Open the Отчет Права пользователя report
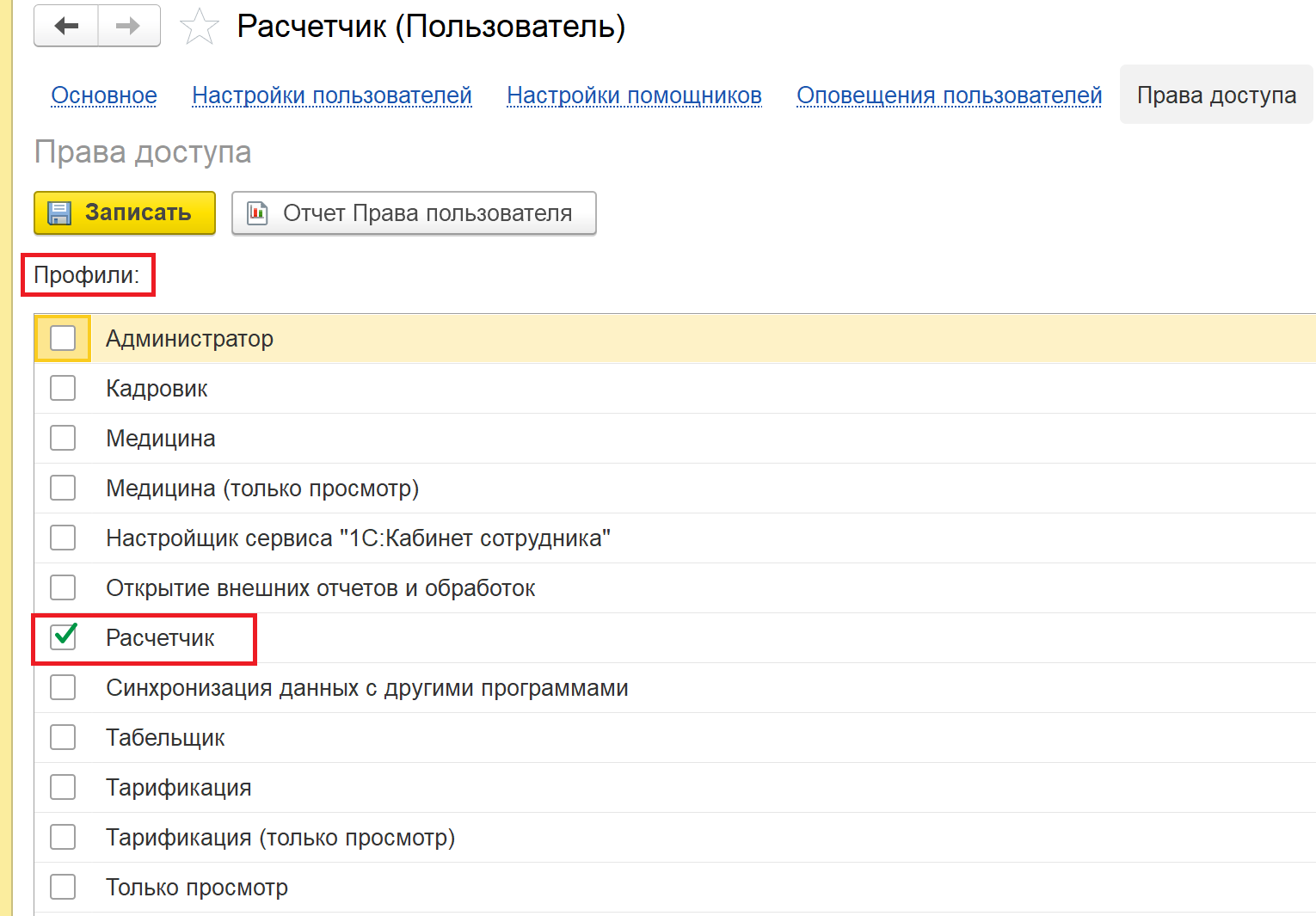 coord(414,212)
